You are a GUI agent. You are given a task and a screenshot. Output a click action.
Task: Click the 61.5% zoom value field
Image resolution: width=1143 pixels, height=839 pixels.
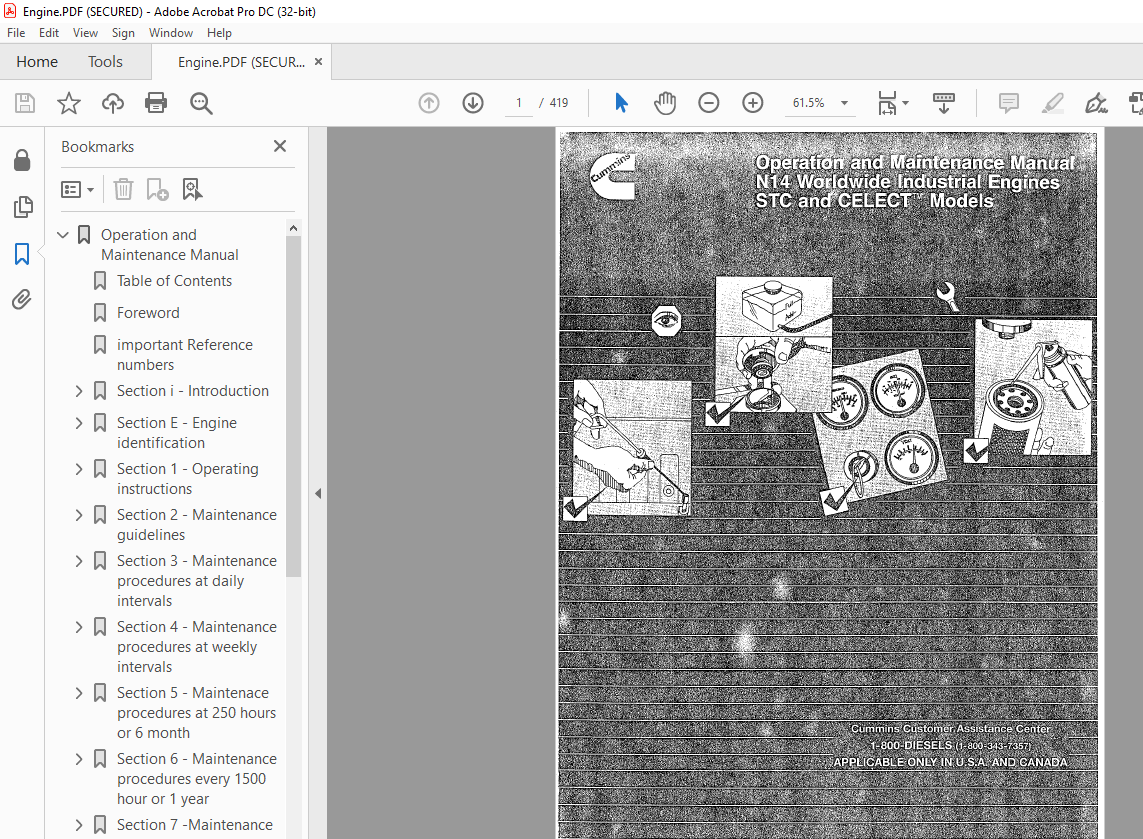point(808,103)
